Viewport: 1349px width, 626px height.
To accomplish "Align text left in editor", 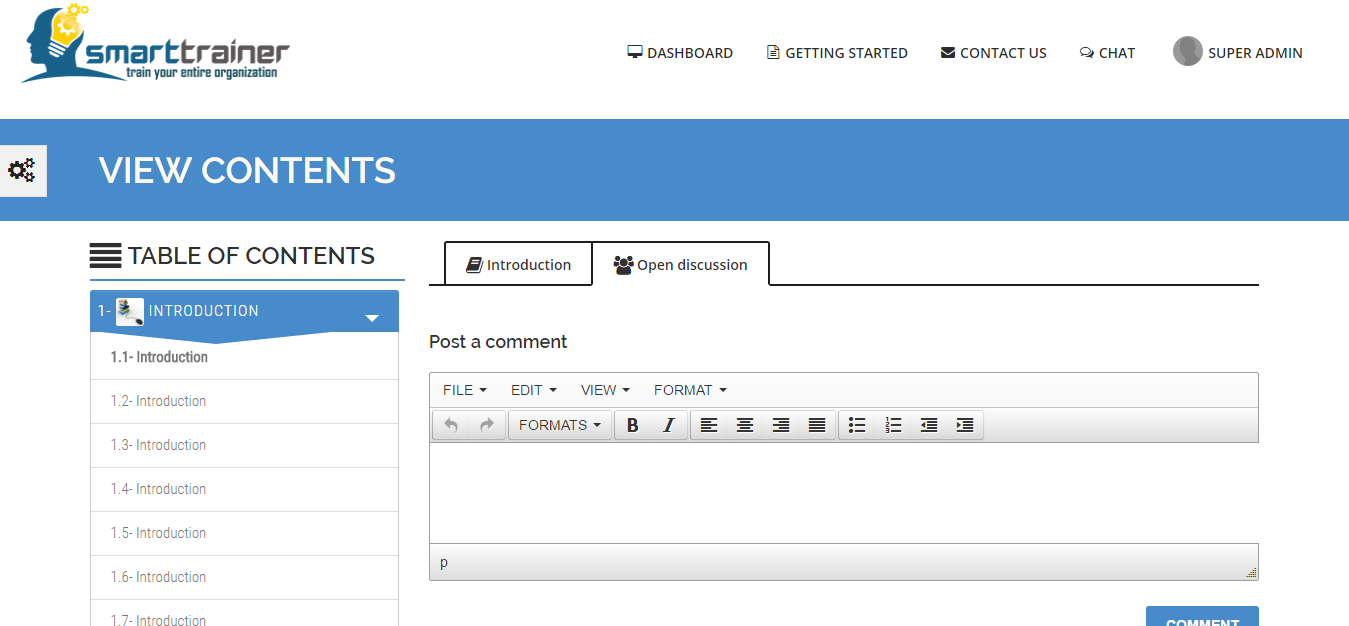I will click(708, 425).
